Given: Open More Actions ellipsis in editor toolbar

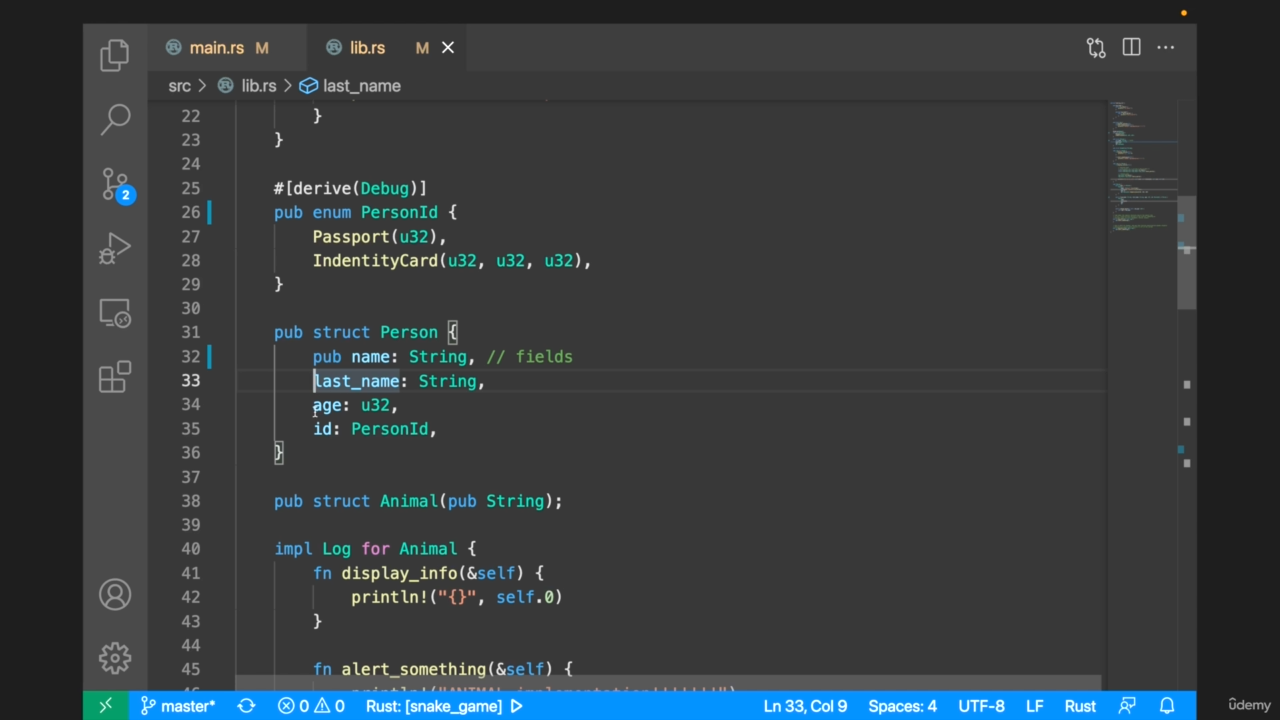Looking at the screenshot, I should 1166,48.
